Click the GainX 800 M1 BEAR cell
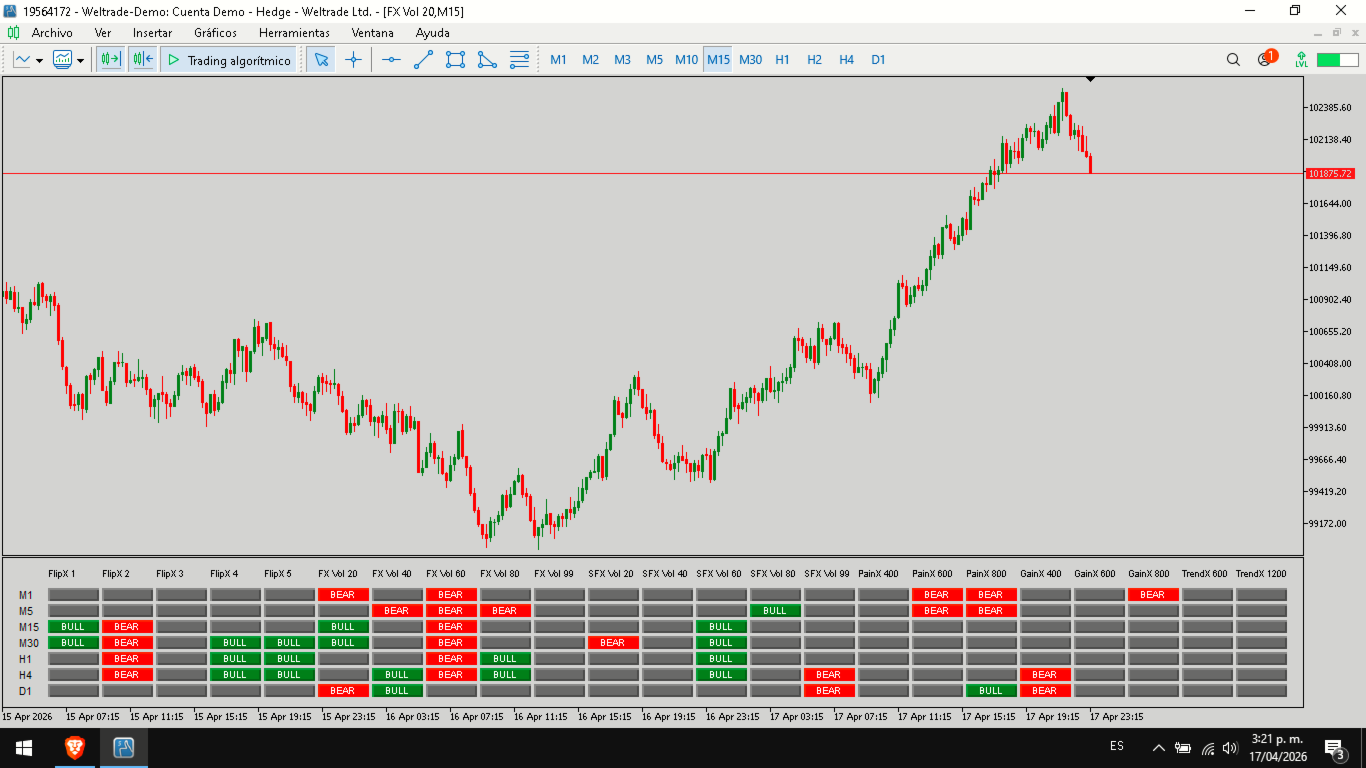The height and width of the screenshot is (768, 1366). (1153, 595)
